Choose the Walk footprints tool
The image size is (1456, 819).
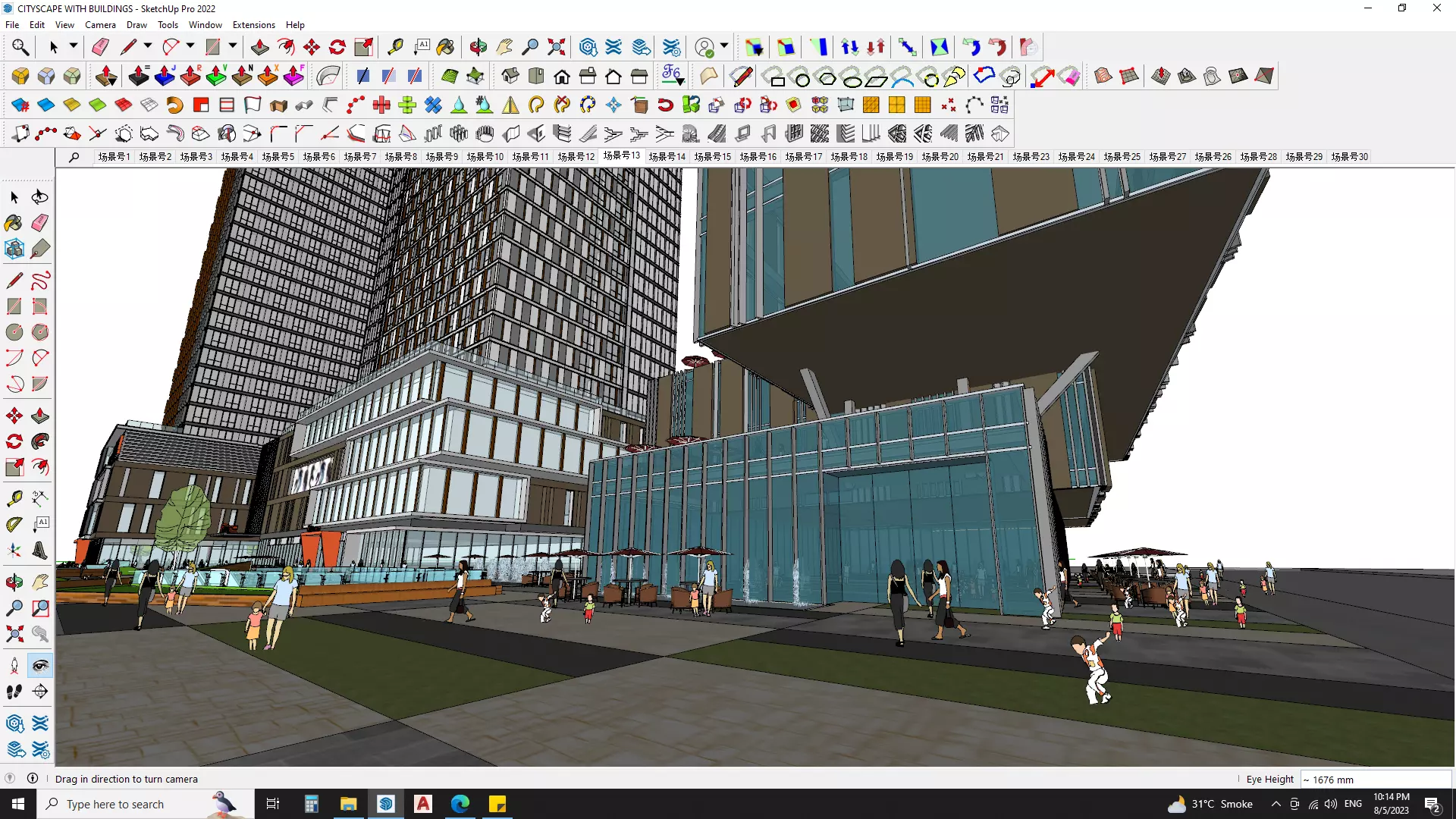click(x=14, y=692)
